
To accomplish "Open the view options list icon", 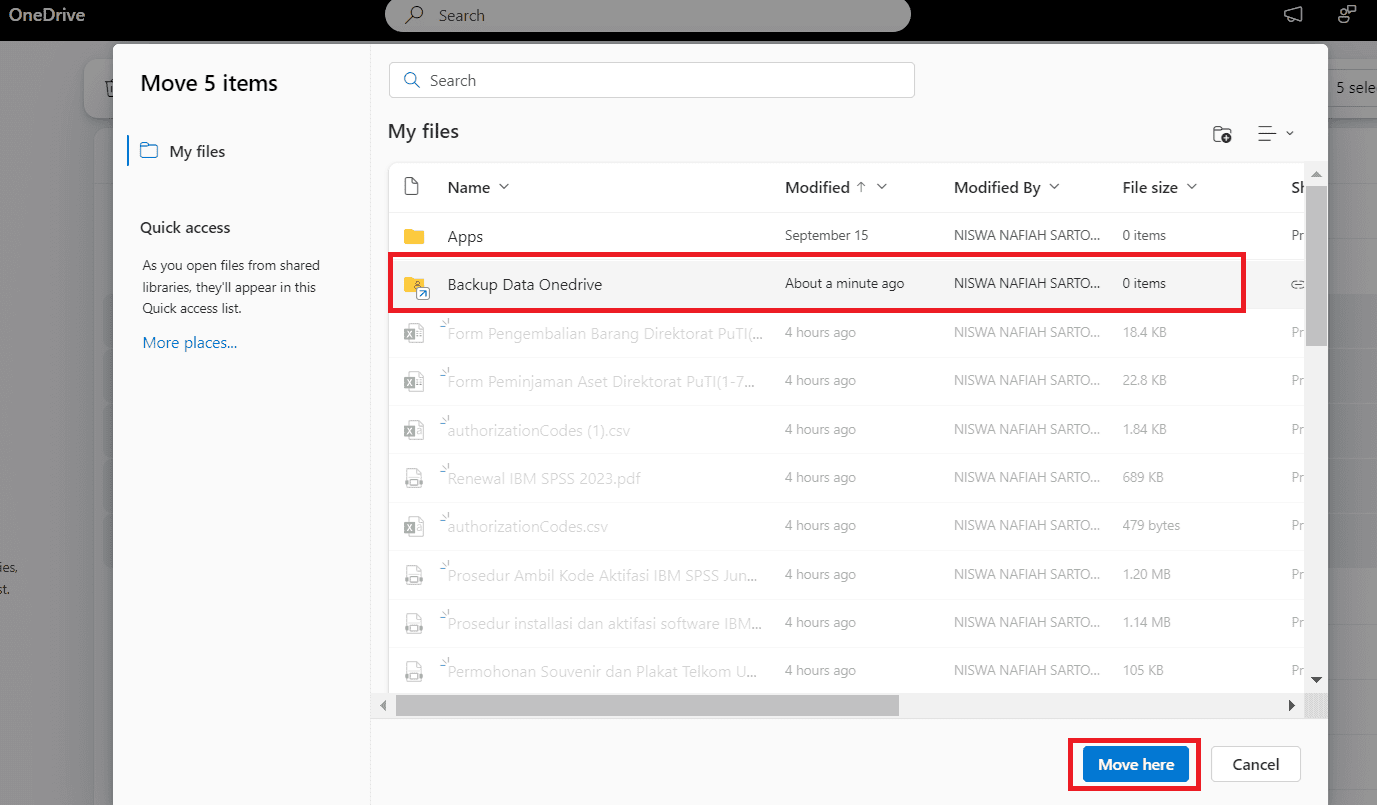I will point(1275,134).
